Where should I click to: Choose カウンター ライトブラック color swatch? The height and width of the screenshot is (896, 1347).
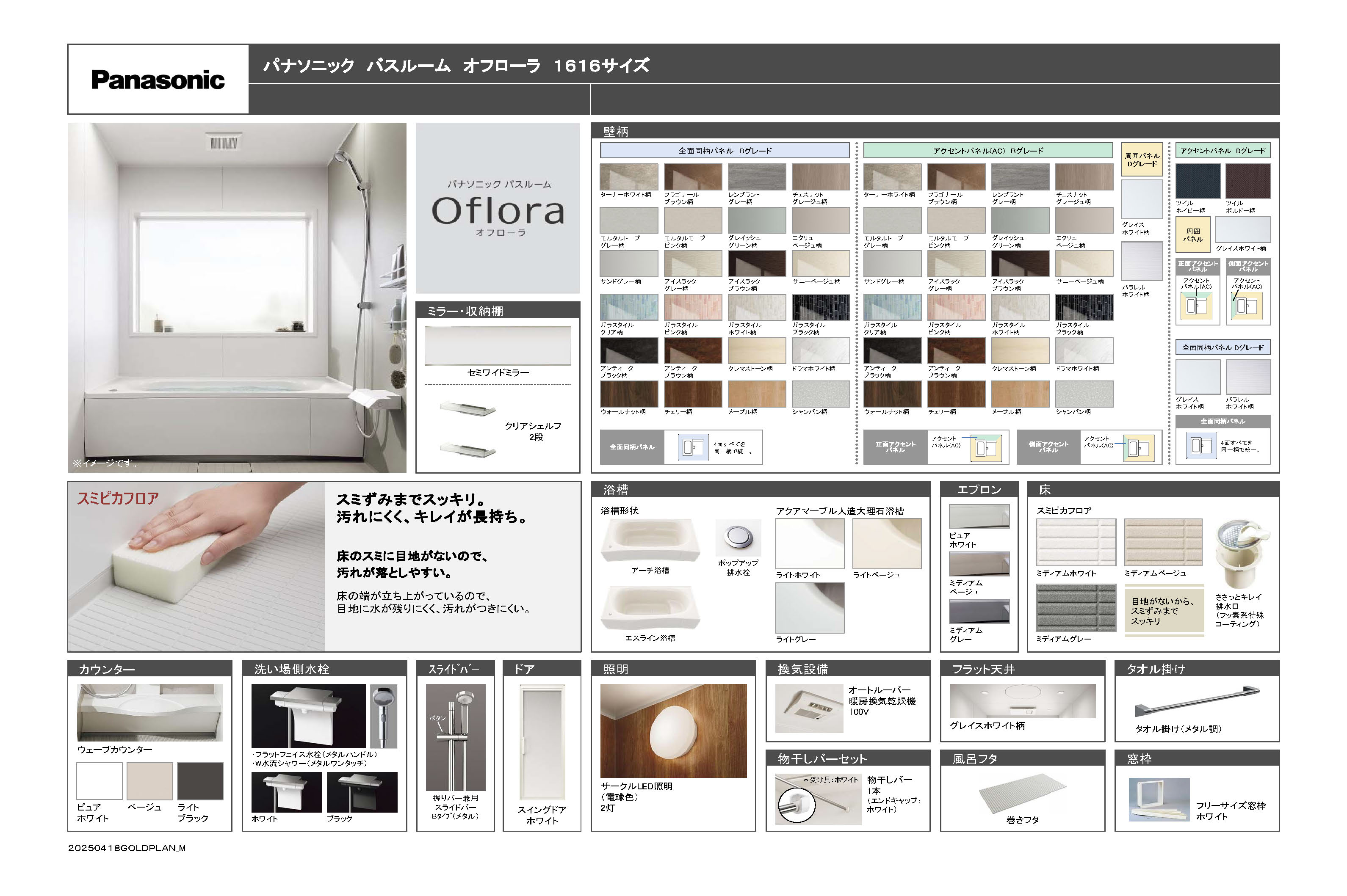[200, 780]
